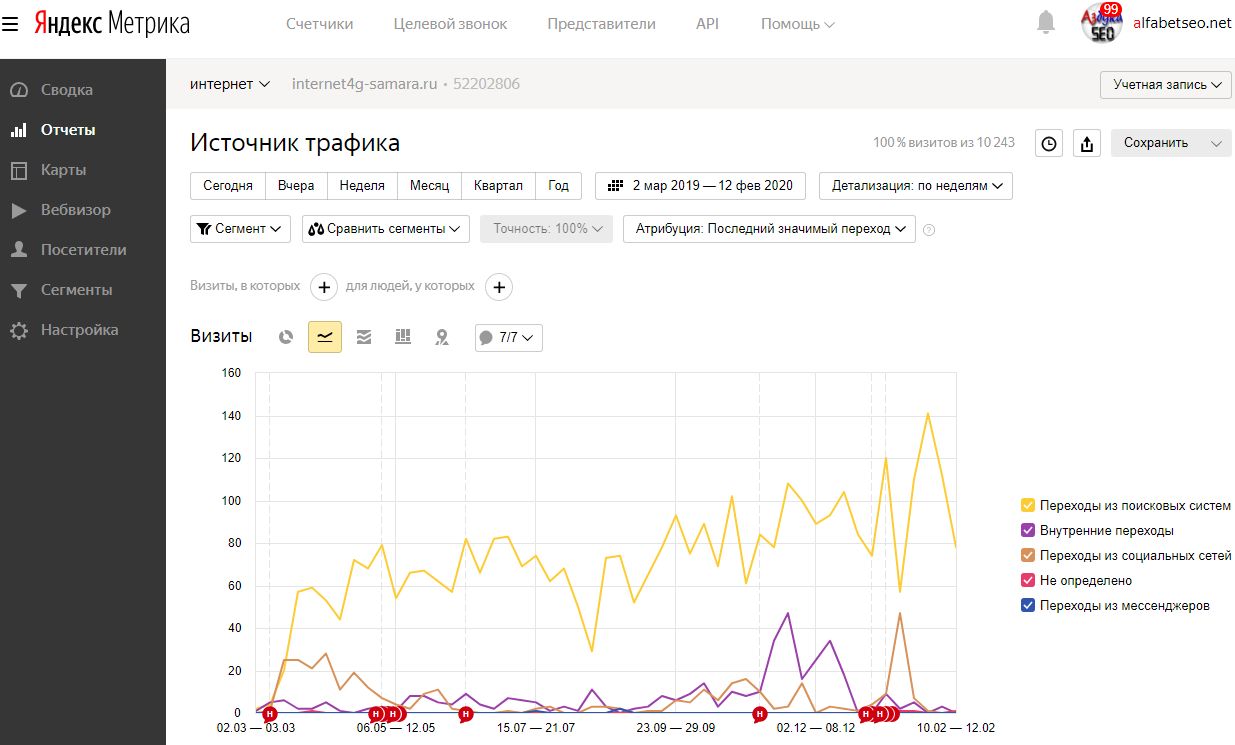
Task: Uncheck the Внутренние переходы legend checkbox
Action: click(x=1027, y=530)
